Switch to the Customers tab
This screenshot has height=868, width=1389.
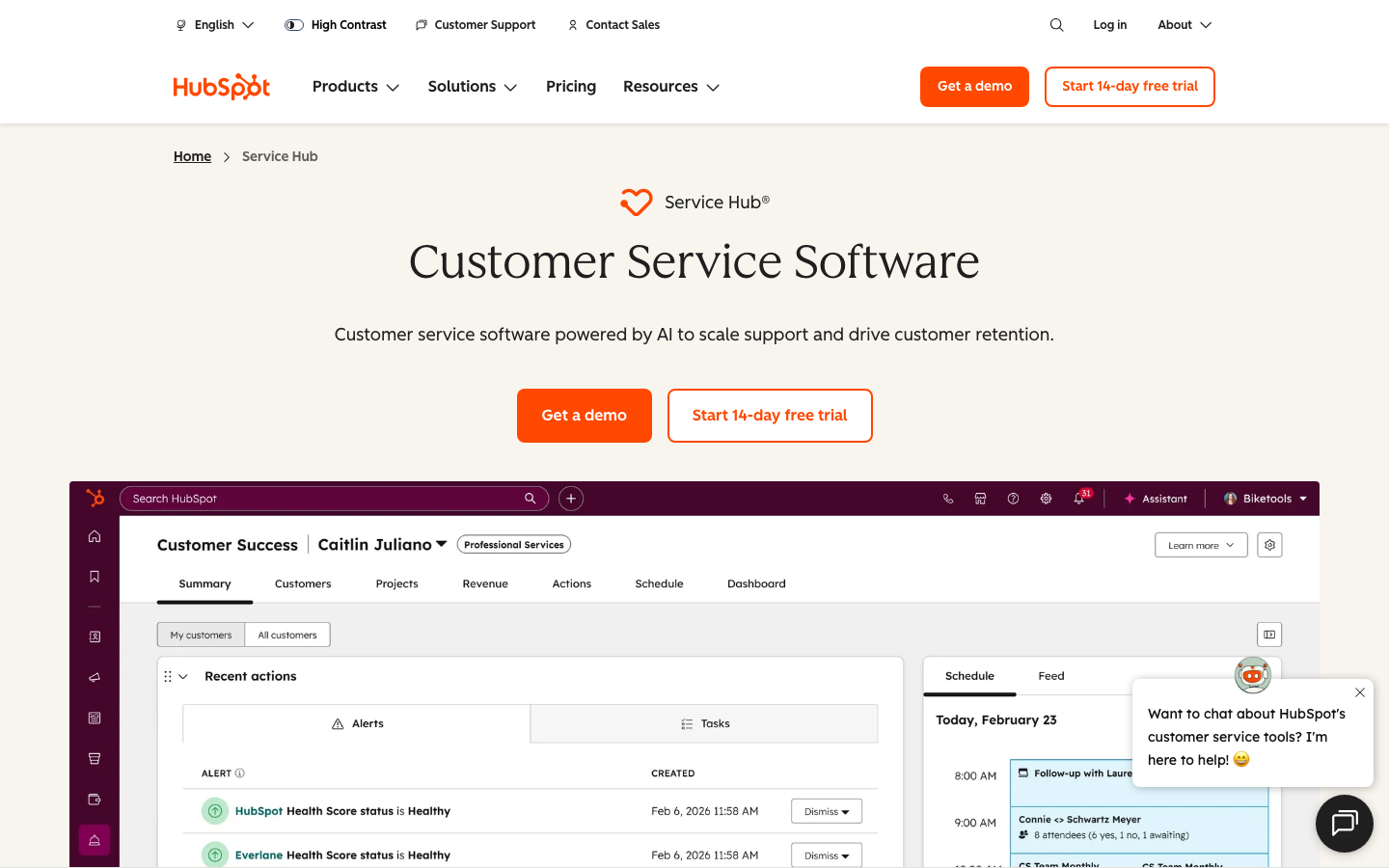tap(303, 583)
